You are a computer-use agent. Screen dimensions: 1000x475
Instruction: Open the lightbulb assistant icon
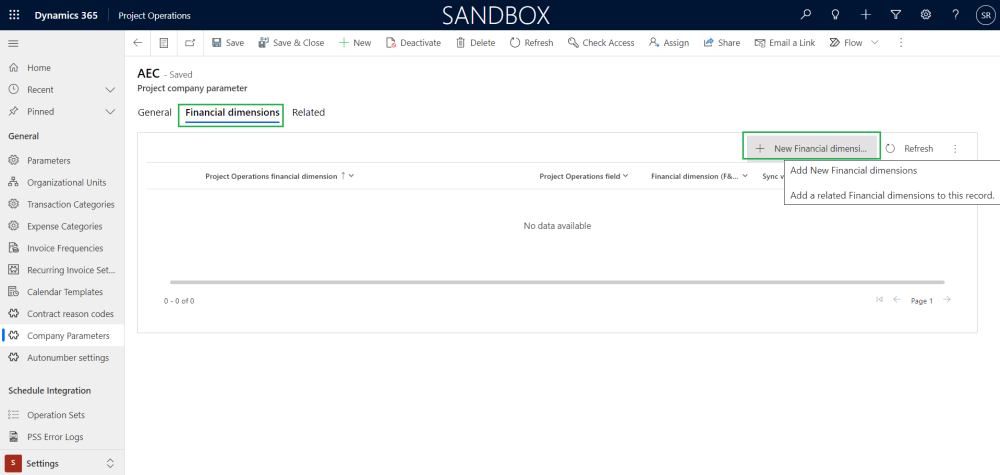(835, 15)
